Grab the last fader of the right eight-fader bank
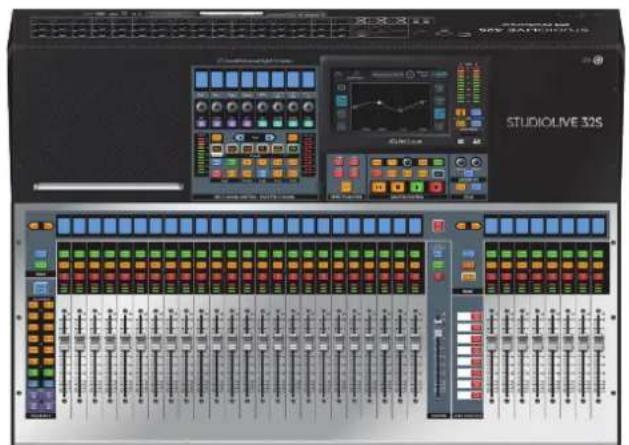The height and width of the screenshot is (445, 629). (x=598, y=342)
